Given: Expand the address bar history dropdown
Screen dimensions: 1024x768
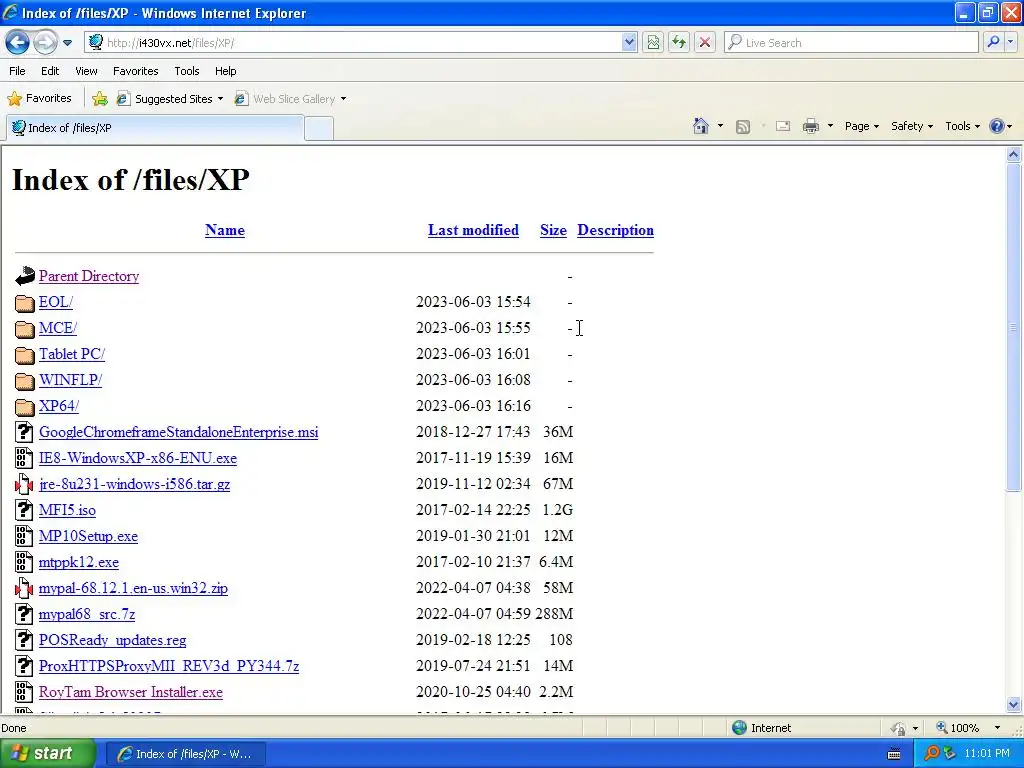Looking at the screenshot, I should coord(629,43).
